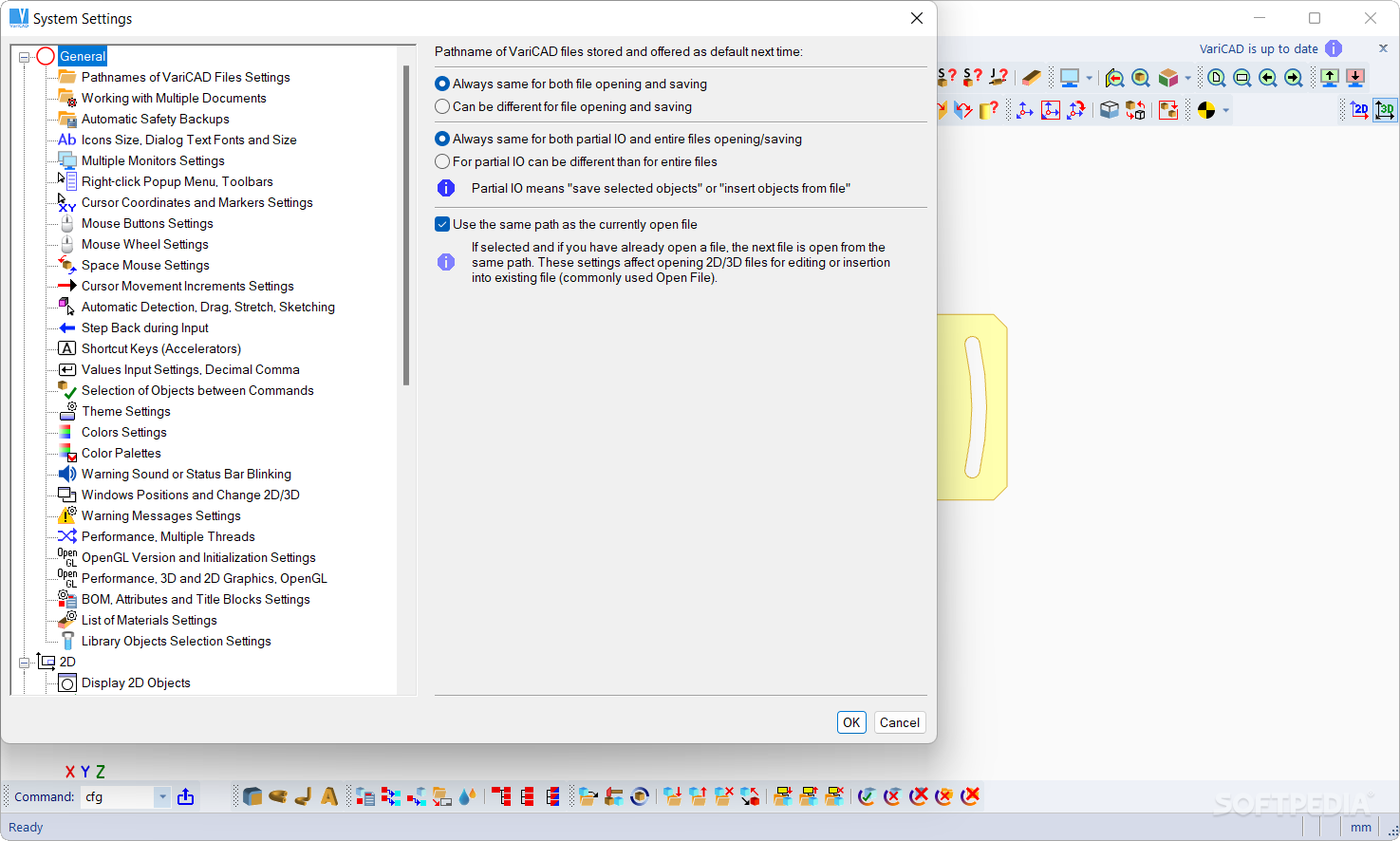Select 'Always same for both file opening and saving'

click(570, 84)
